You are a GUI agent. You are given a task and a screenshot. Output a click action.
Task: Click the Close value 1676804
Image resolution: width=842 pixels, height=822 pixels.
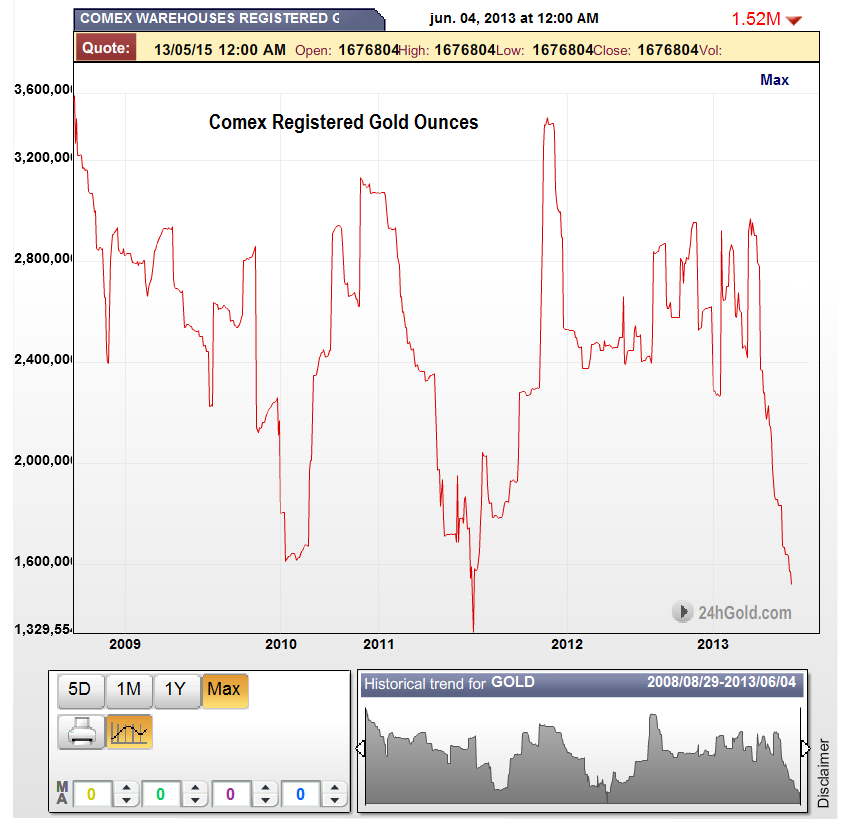(x=667, y=50)
